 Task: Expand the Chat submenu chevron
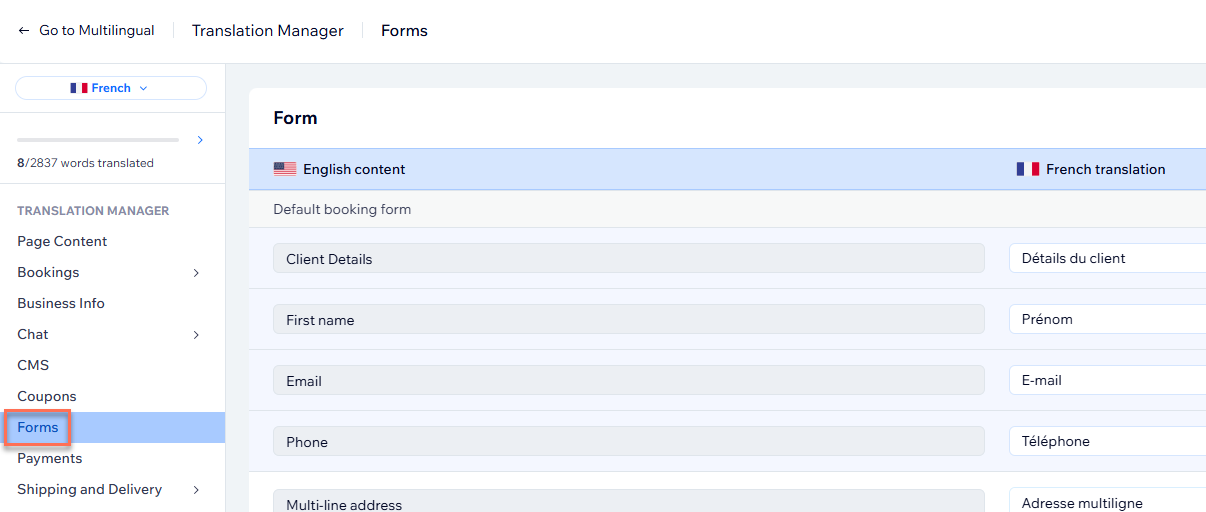tap(196, 335)
